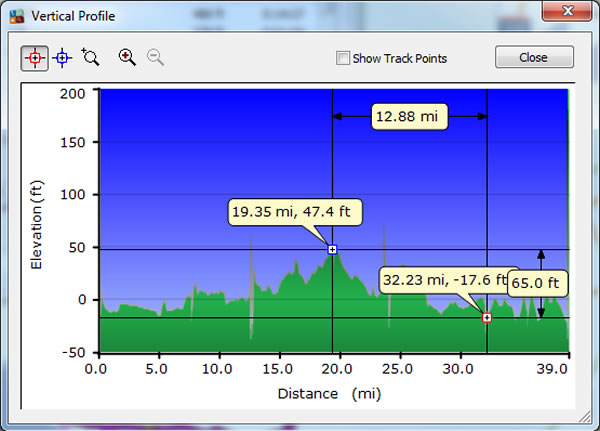This screenshot has height=431, width=600.
Task: Click the red marker at 32.23 mi
Action: coord(487,317)
